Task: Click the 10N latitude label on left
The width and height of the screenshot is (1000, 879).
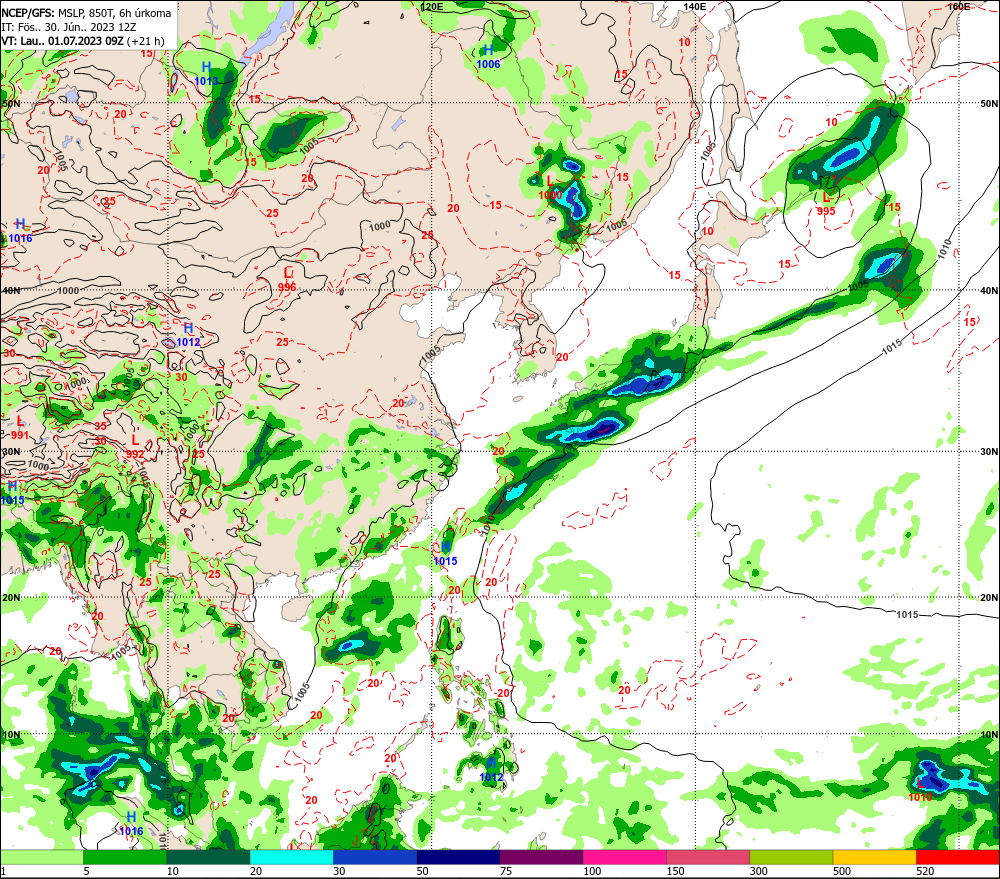Action: pyautogui.click(x=11, y=735)
